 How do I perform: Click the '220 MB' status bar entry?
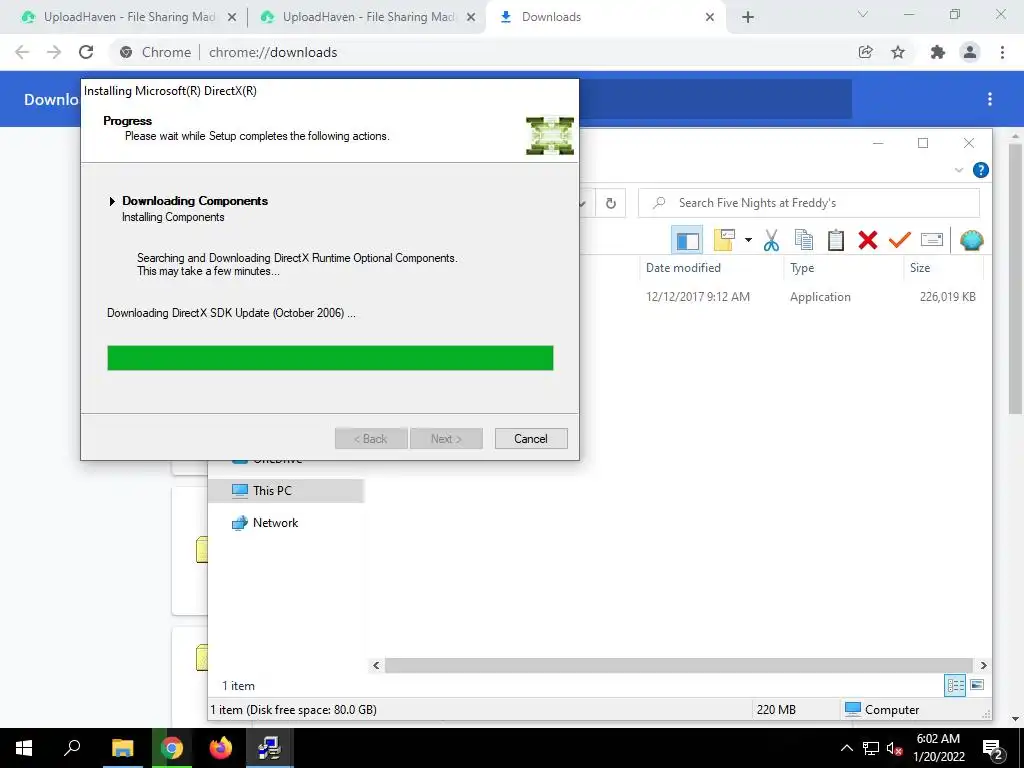pyautogui.click(x=776, y=710)
